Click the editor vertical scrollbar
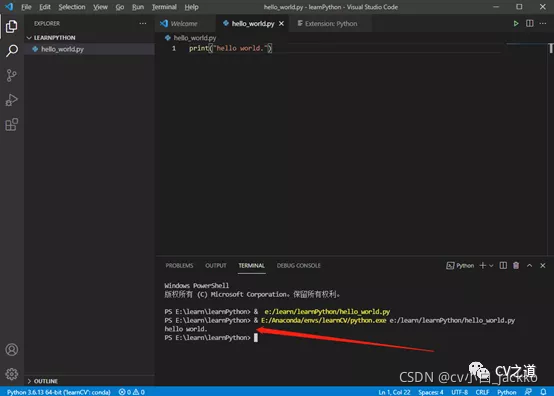Viewport: 554px width, 396px height. (551, 148)
